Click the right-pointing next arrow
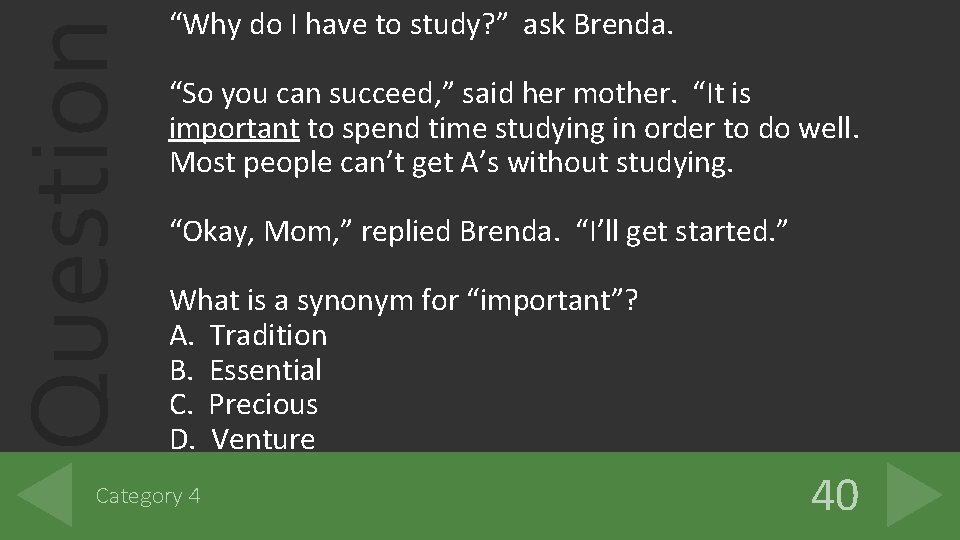The width and height of the screenshot is (960, 540). 911,494
